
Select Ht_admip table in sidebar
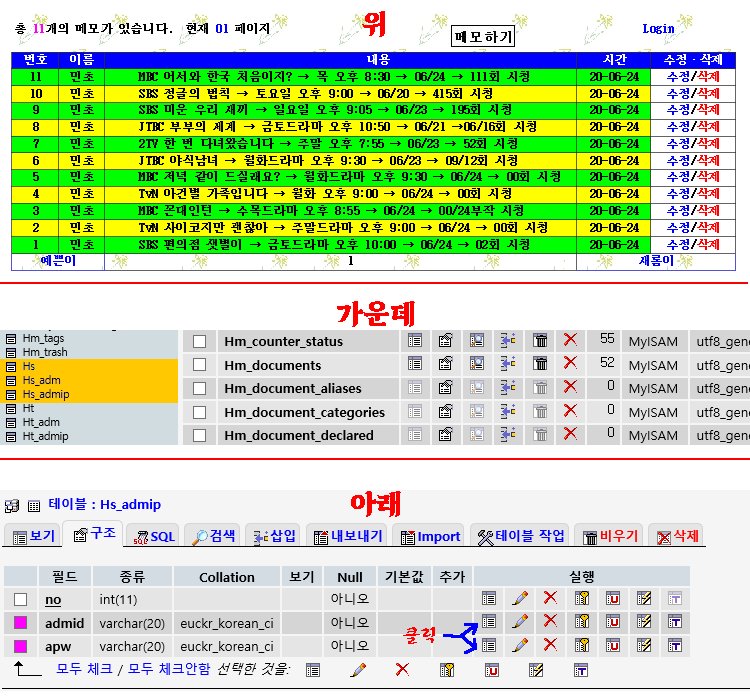click(45, 436)
